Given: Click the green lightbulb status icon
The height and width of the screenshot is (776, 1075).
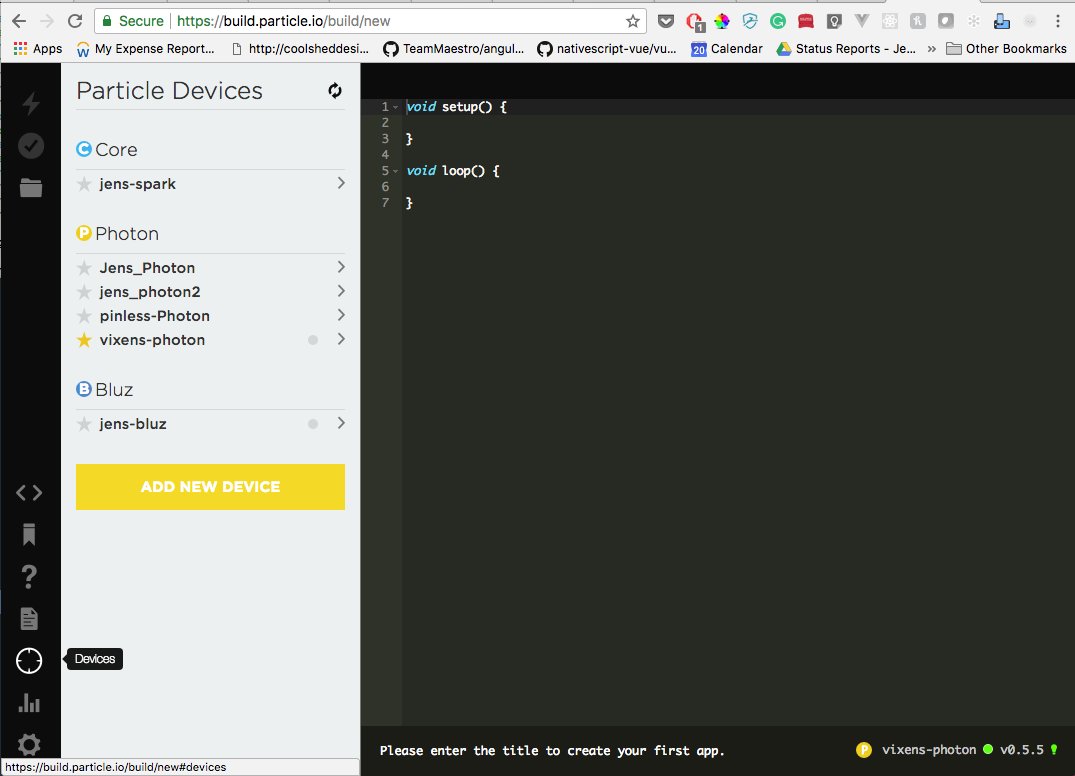Looking at the screenshot, I should point(1054,750).
